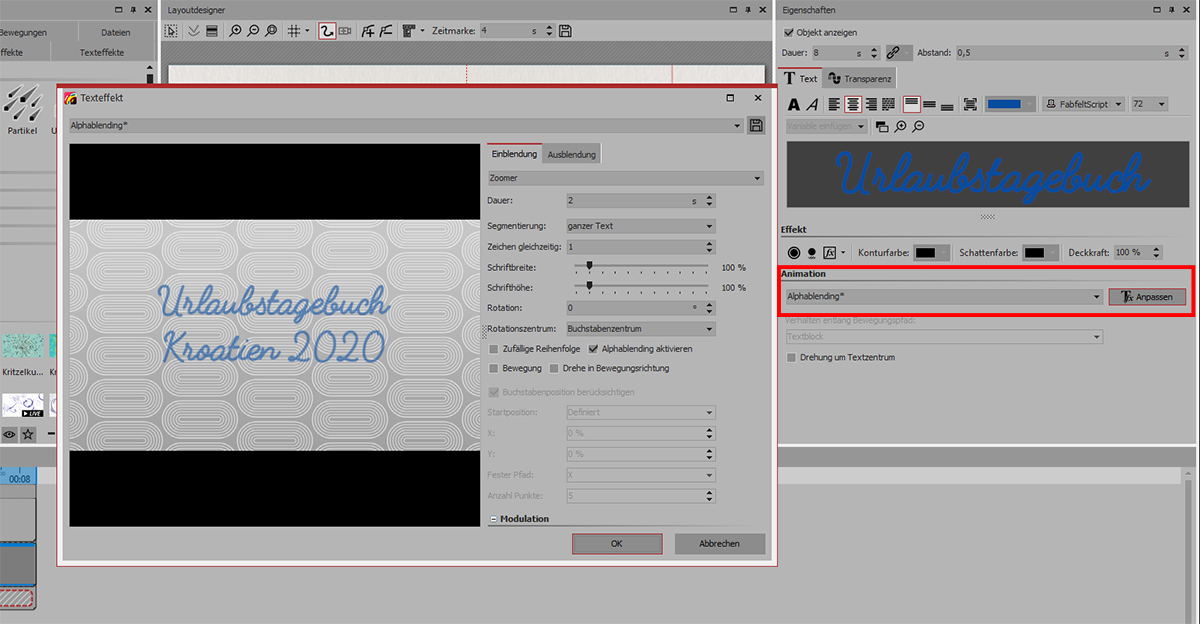
Task: Enable the Zufällige Reihenfolge checkbox
Action: pos(494,349)
